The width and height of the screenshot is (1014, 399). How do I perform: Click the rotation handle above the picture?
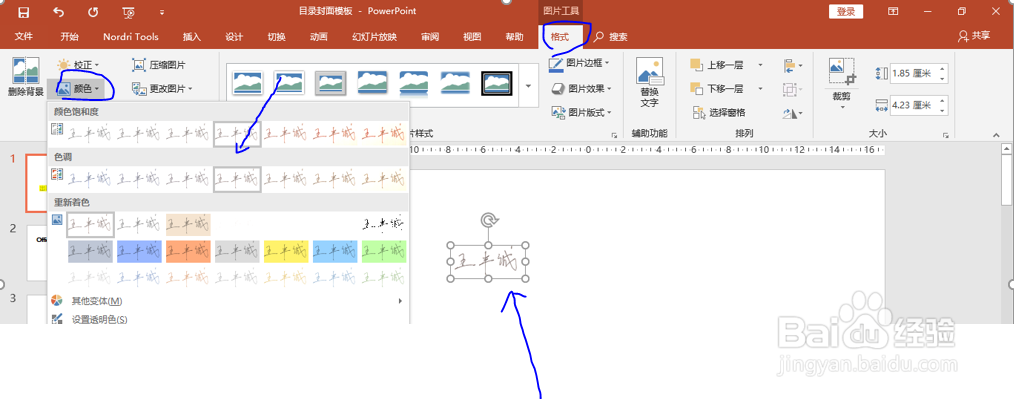(x=488, y=221)
